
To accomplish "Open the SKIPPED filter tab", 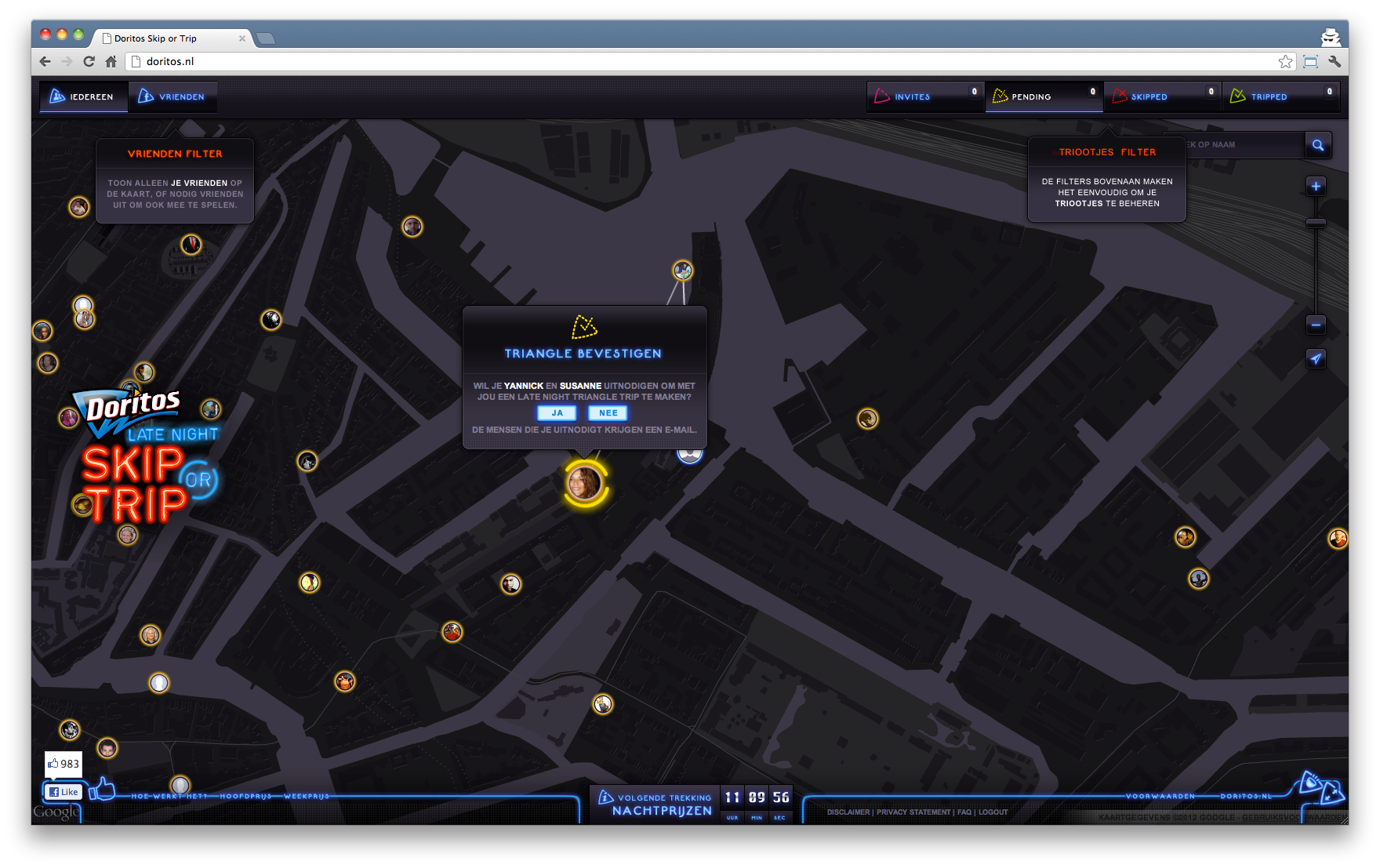I will point(1162,96).
